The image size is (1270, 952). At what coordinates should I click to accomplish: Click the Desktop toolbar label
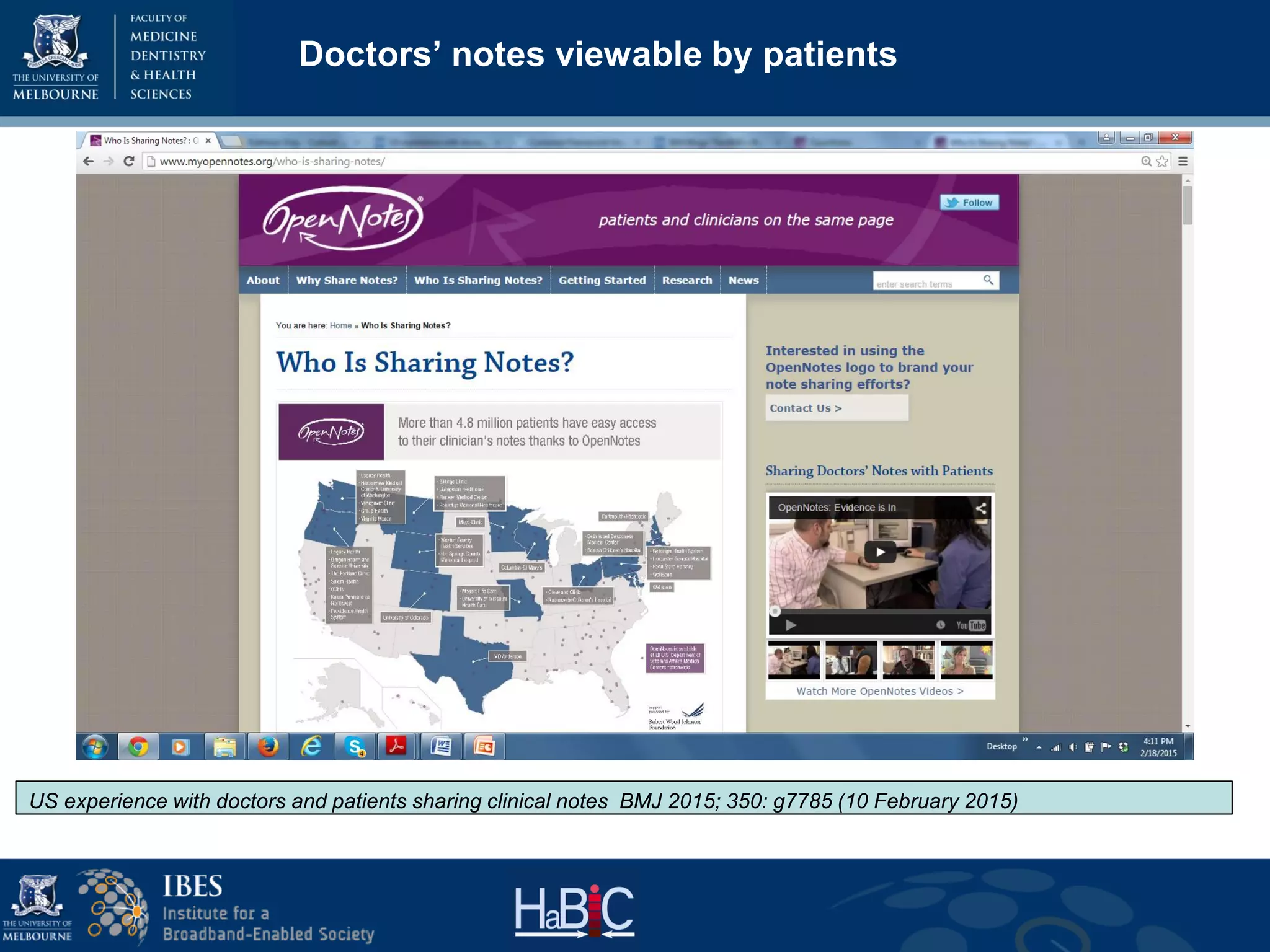point(1001,746)
